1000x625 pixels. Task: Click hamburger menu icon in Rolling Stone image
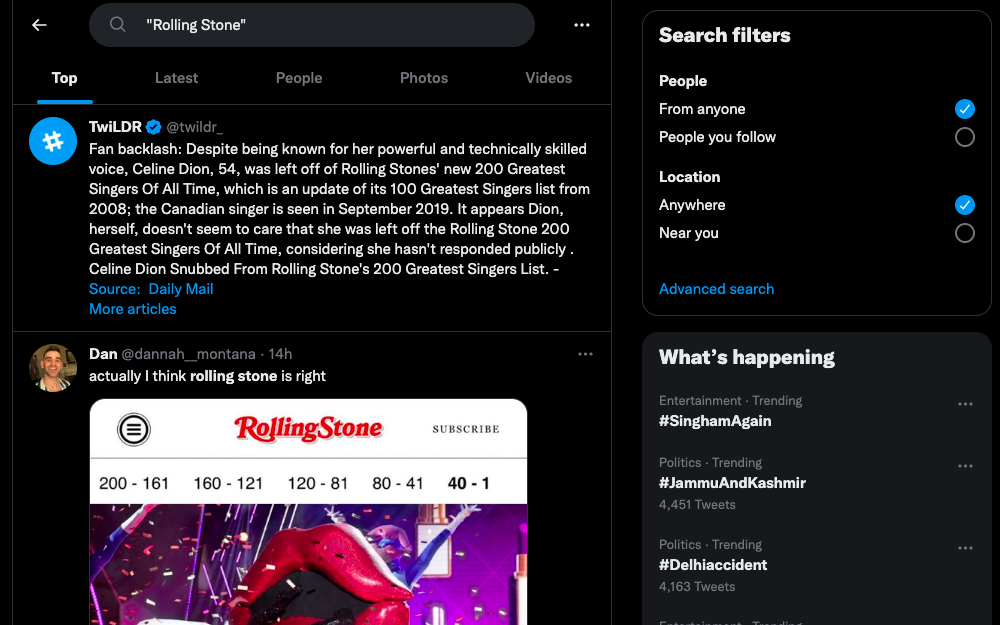tap(134, 429)
